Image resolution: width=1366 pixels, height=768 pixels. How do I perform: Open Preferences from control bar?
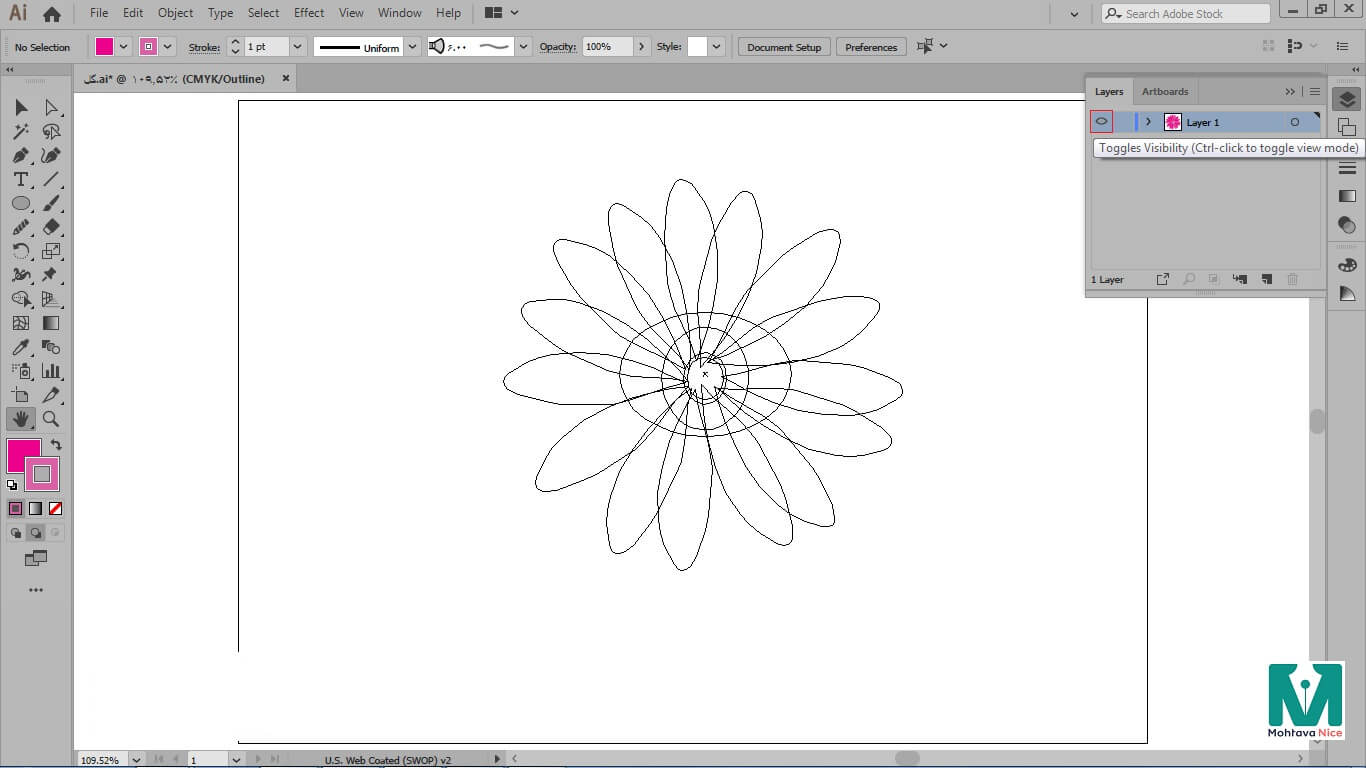[871, 47]
